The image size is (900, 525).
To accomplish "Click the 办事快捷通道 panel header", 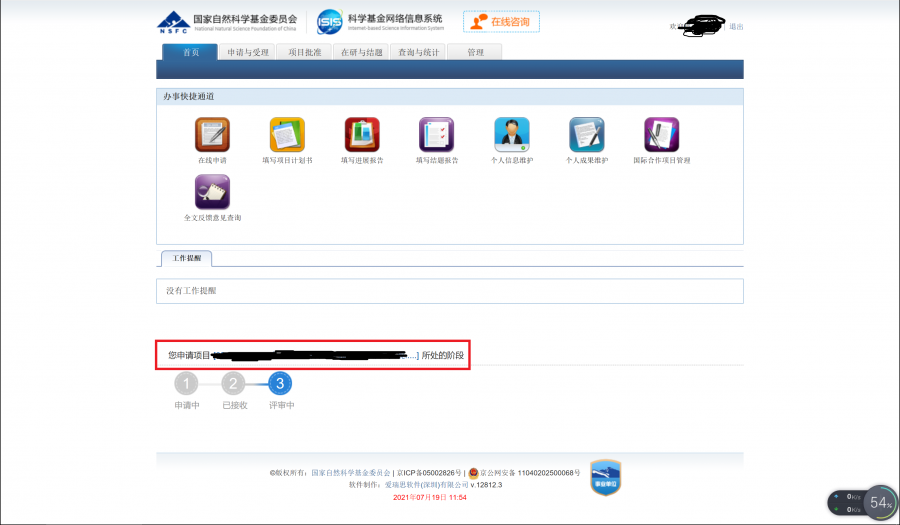I will [x=449, y=96].
